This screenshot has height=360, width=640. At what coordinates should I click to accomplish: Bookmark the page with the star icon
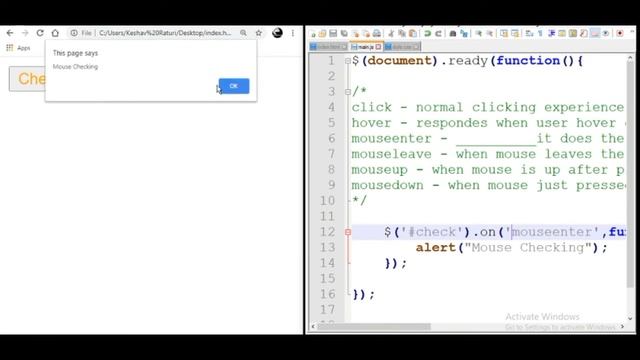(259, 33)
